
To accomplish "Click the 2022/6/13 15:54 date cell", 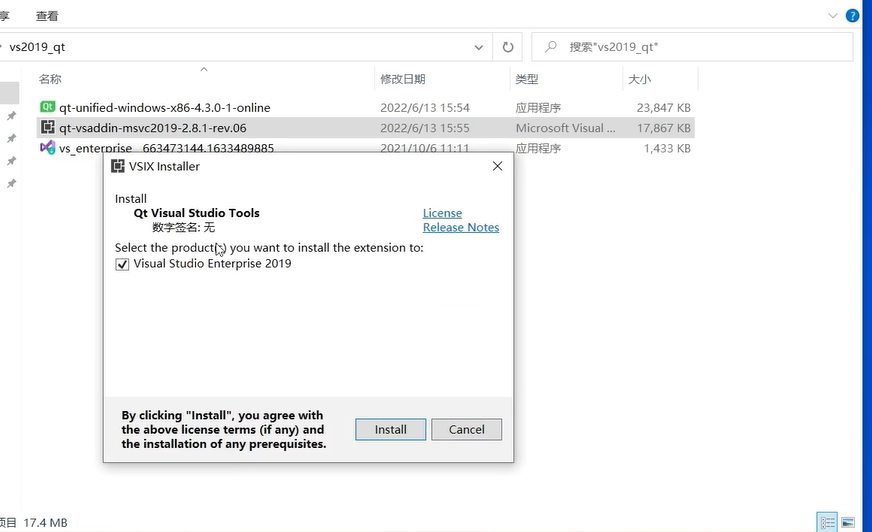I will click(x=425, y=107).
